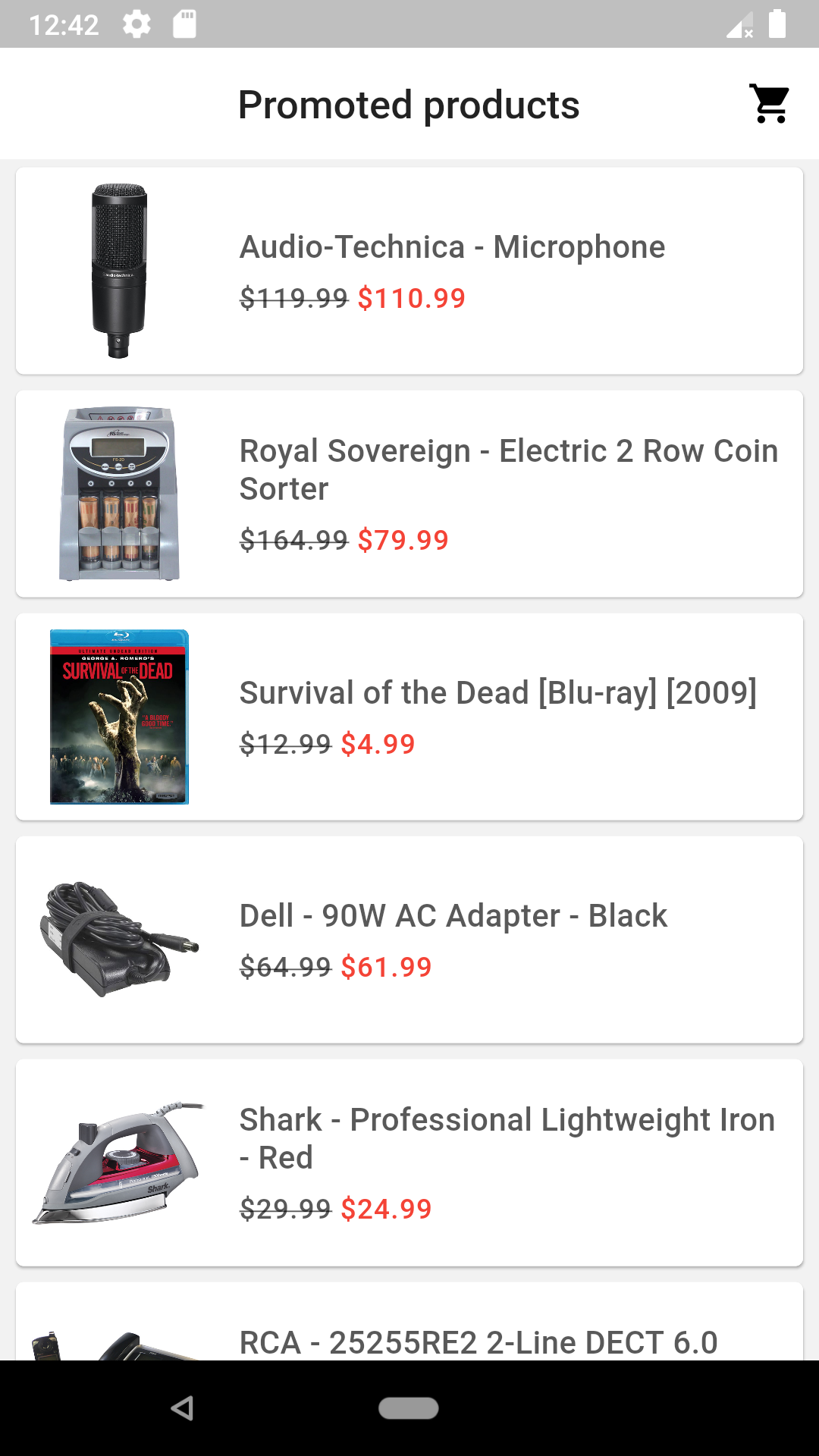The image size is (819, 1456).
Task: Tap the home pill navigation button
Action: click(409, 1408)
